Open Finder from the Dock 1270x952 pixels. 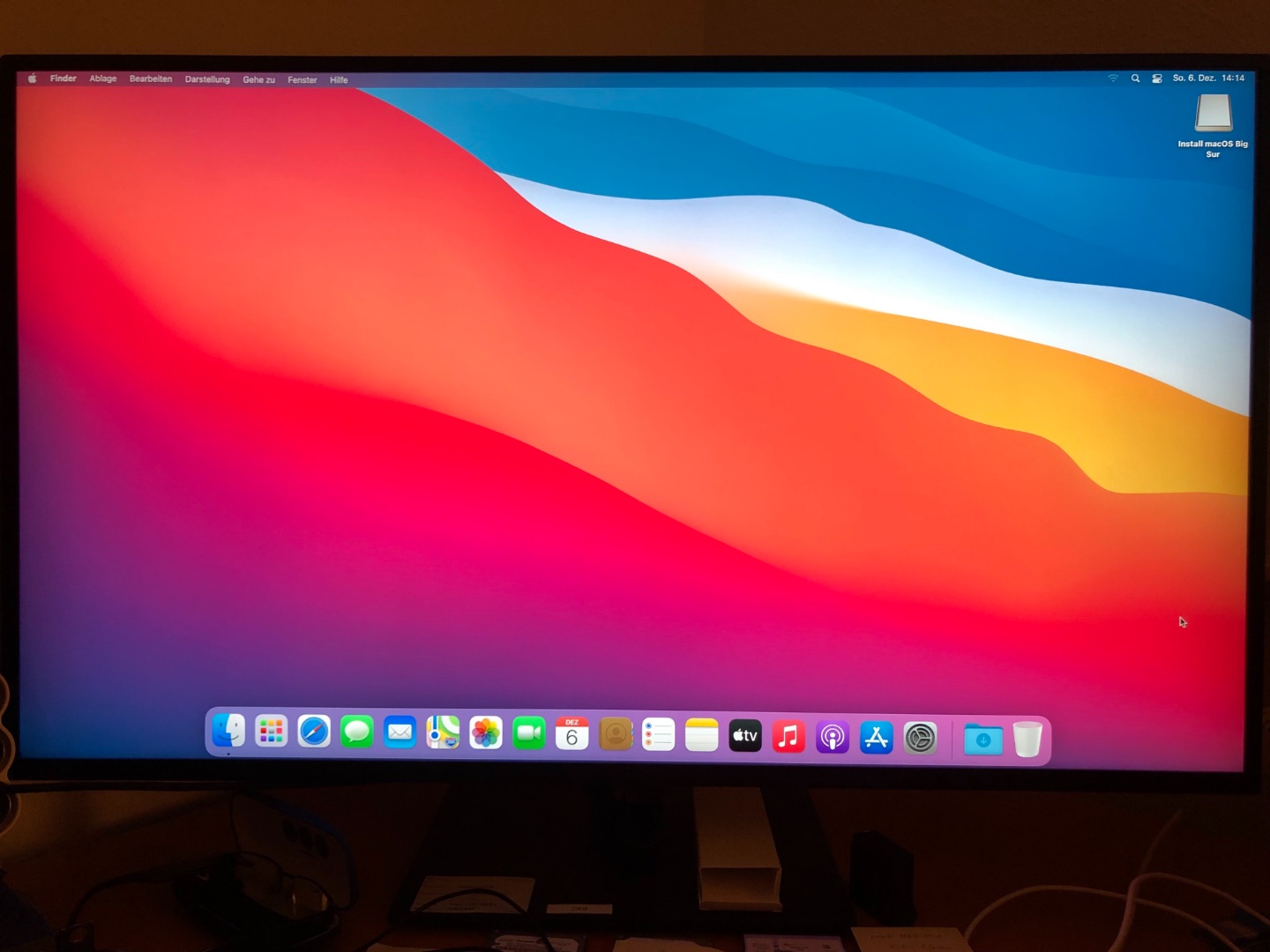[x=228, y=731]
